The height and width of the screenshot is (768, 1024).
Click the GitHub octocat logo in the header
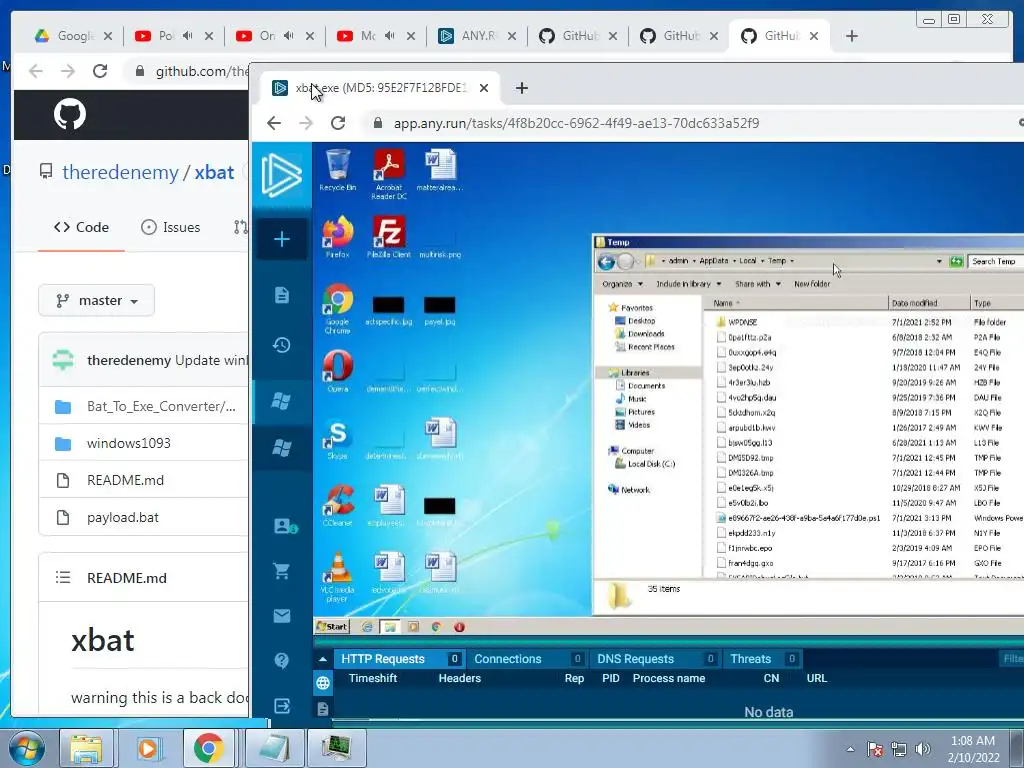pyautogui.click(x=70, y=114)
